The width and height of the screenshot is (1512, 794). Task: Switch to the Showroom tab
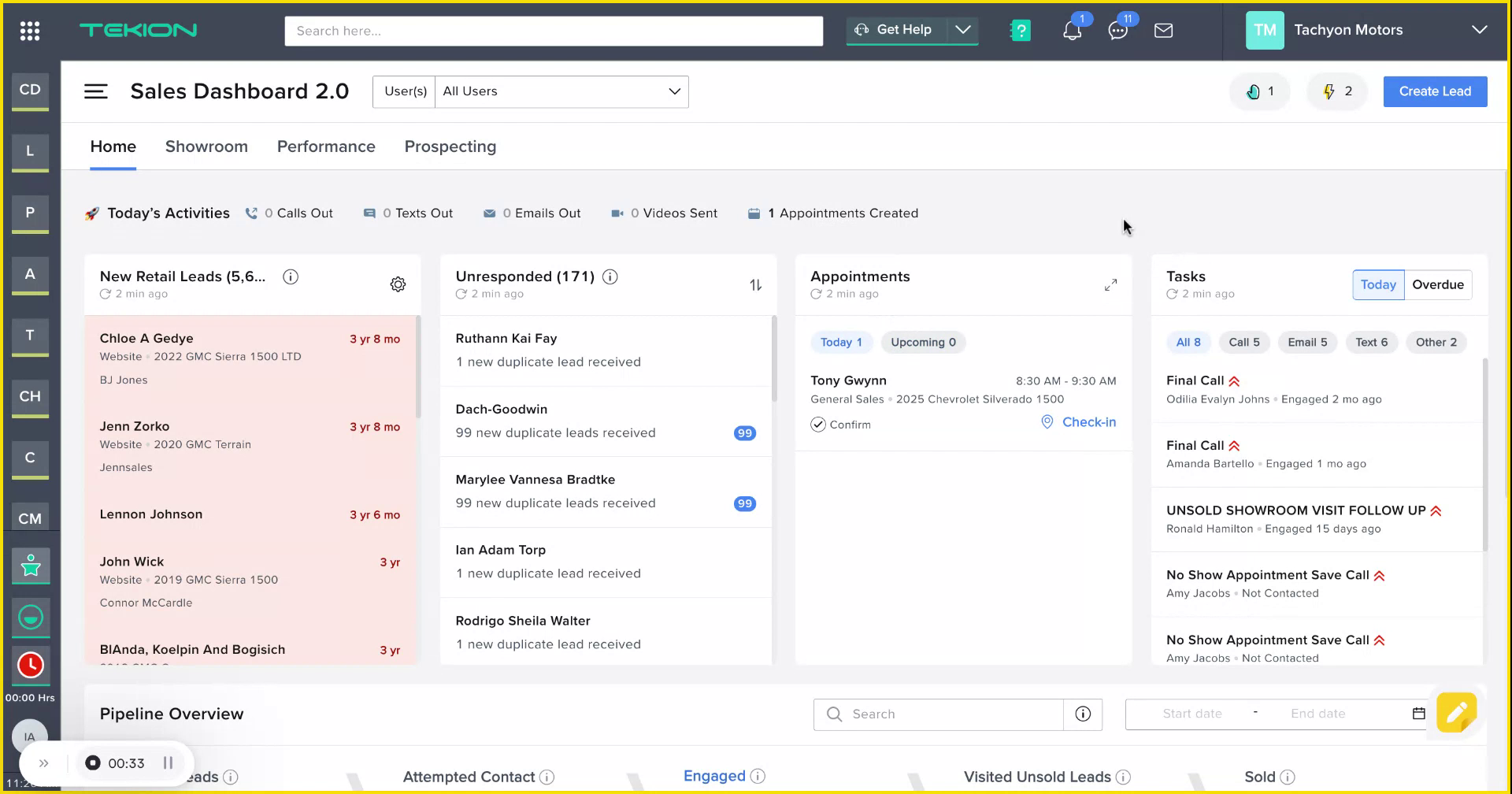click(x=206, y=147)
